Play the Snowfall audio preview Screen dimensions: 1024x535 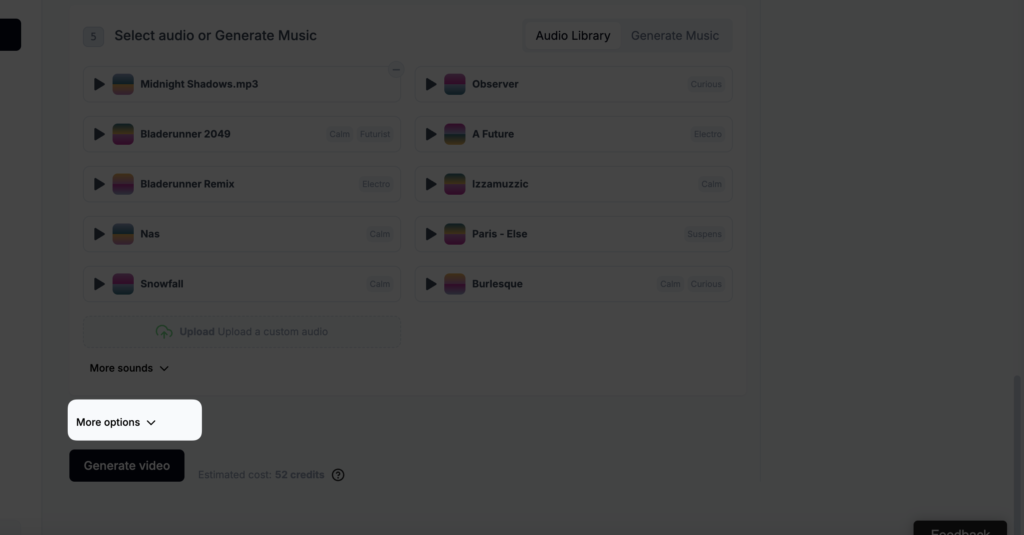coord(99,284)
